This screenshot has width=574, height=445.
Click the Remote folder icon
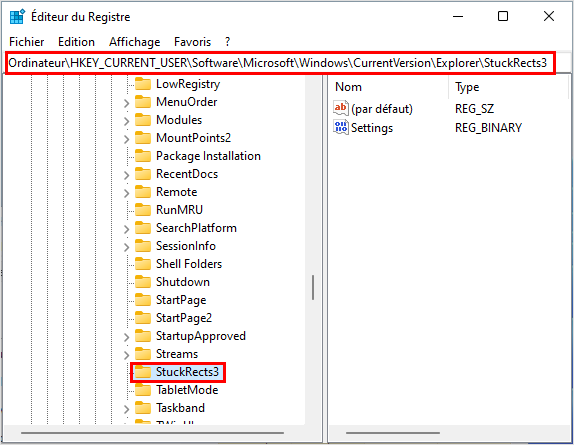143,192
